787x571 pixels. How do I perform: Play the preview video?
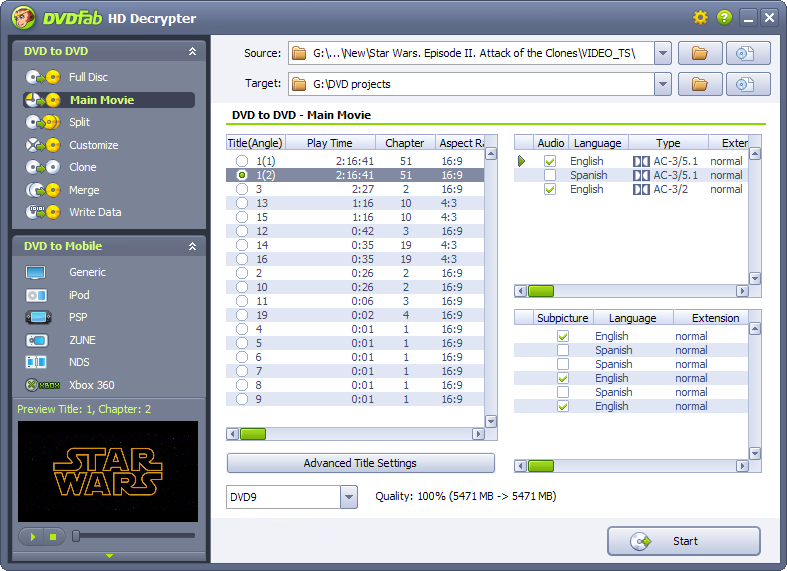[x=32, y=536]
